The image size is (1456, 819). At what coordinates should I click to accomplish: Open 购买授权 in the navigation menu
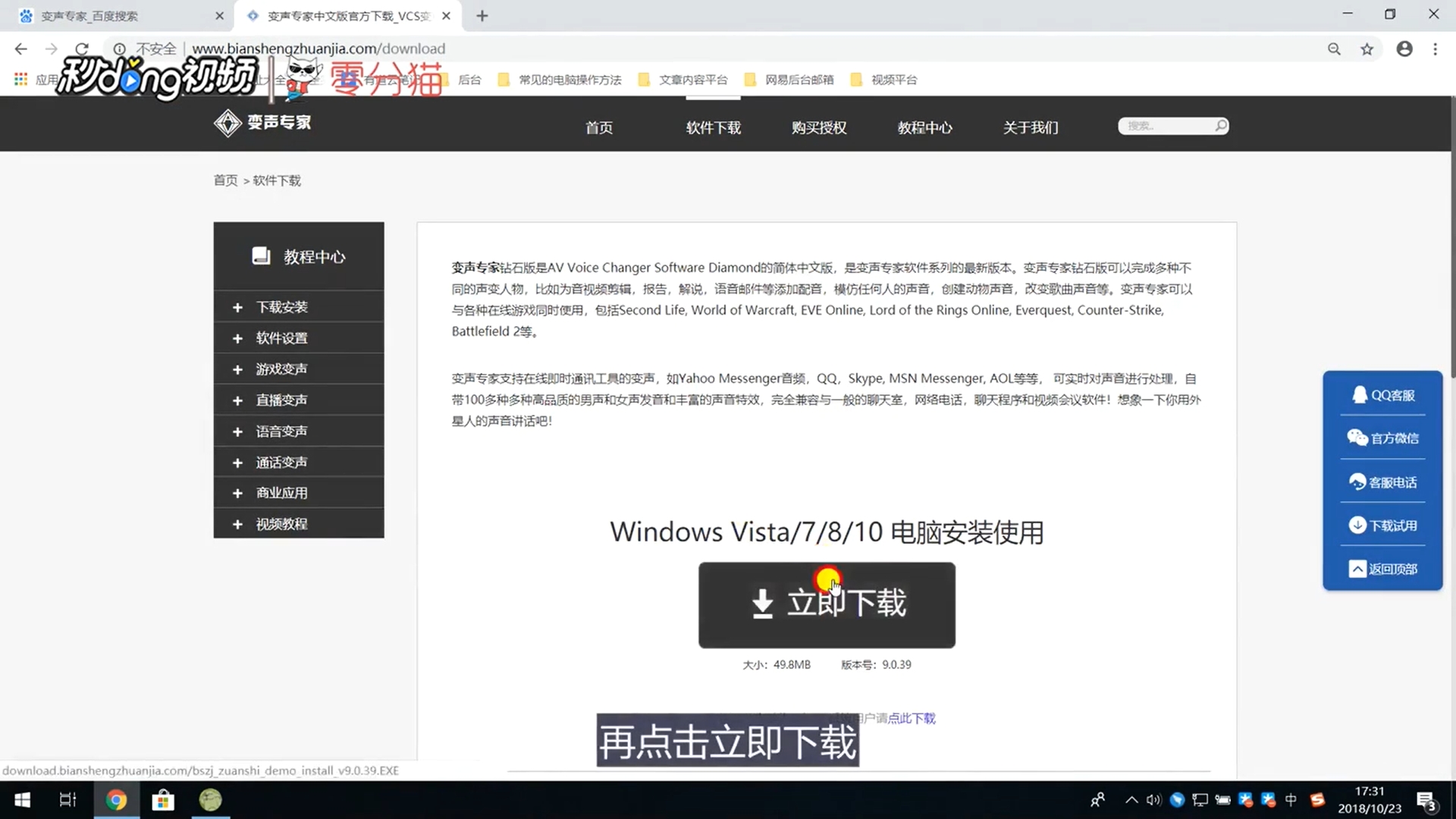(819, 127)
